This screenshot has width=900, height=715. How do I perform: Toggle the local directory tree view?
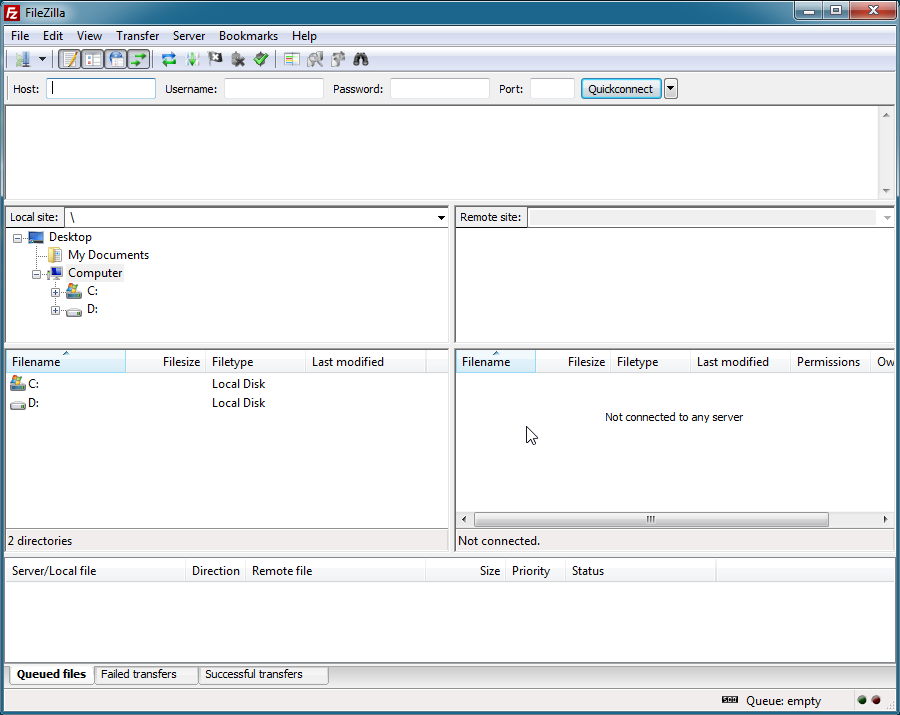tap(93, 59)
